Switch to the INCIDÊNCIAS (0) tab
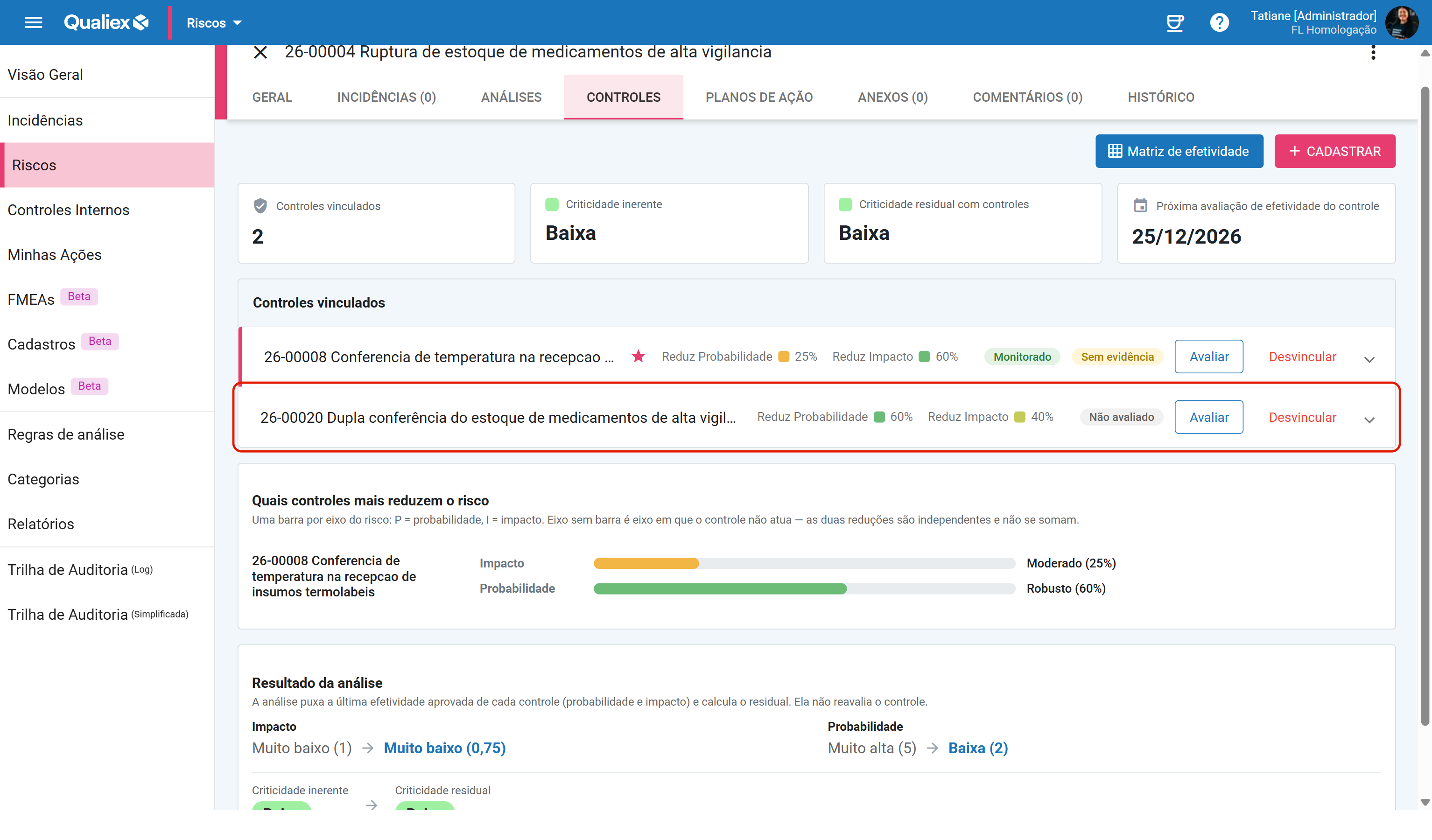1432x840 pixels. click(x=386, y=97)
